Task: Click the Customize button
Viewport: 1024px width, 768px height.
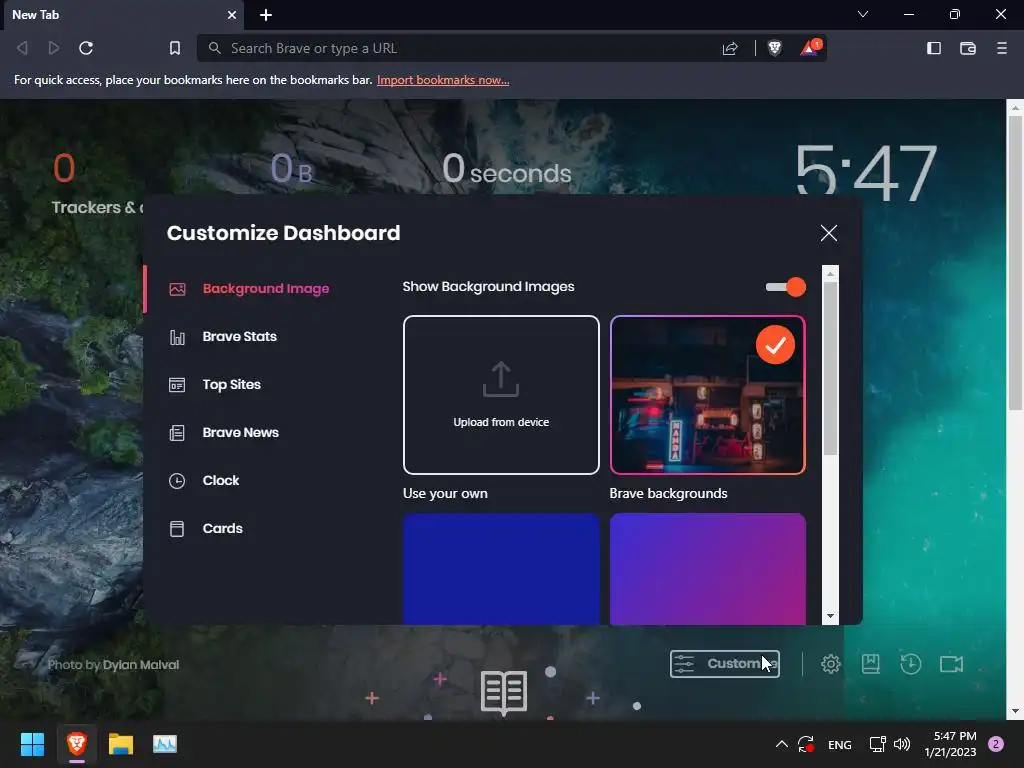Action: (725, 664)
